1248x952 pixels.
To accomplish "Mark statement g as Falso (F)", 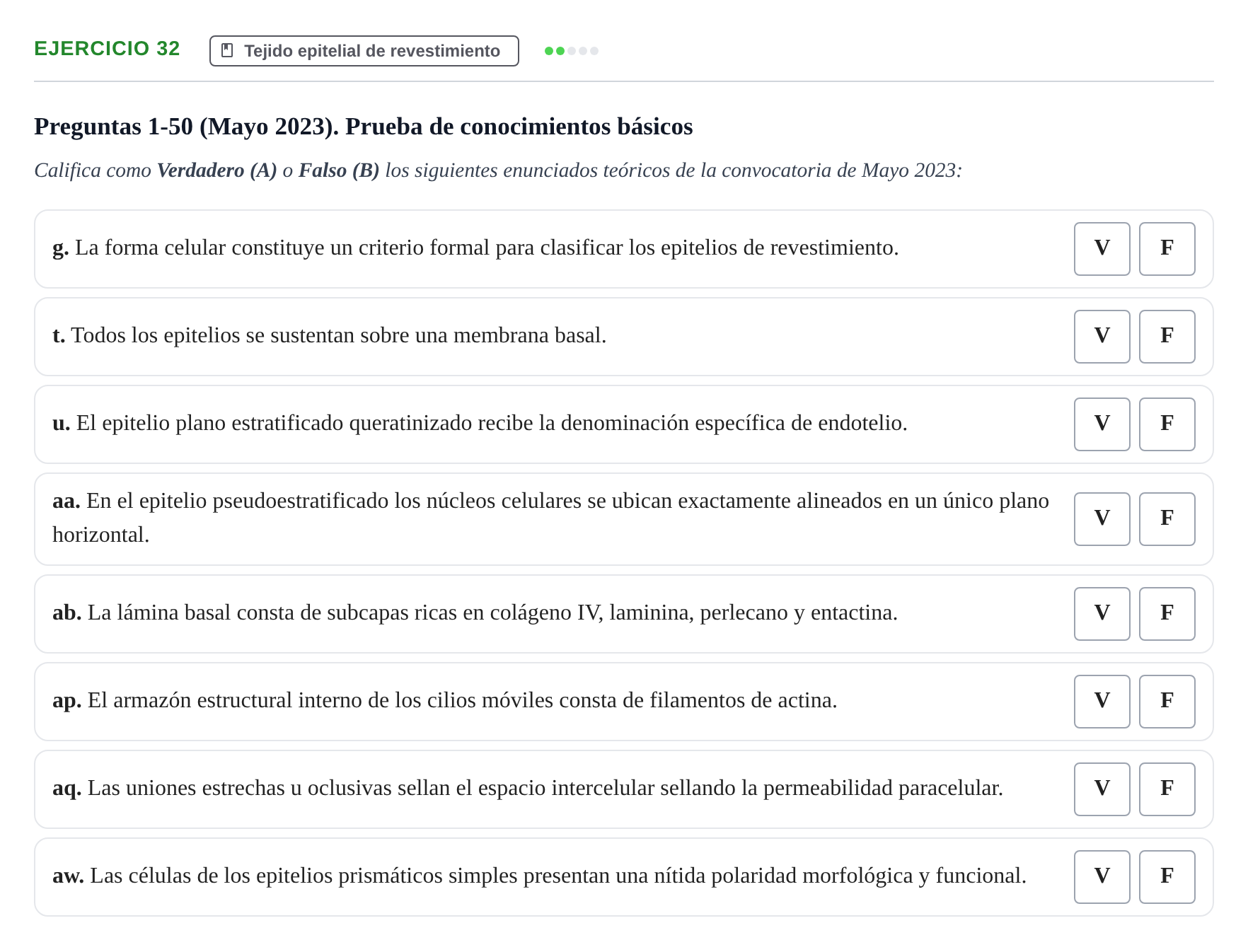I will tap(1167, 249).
